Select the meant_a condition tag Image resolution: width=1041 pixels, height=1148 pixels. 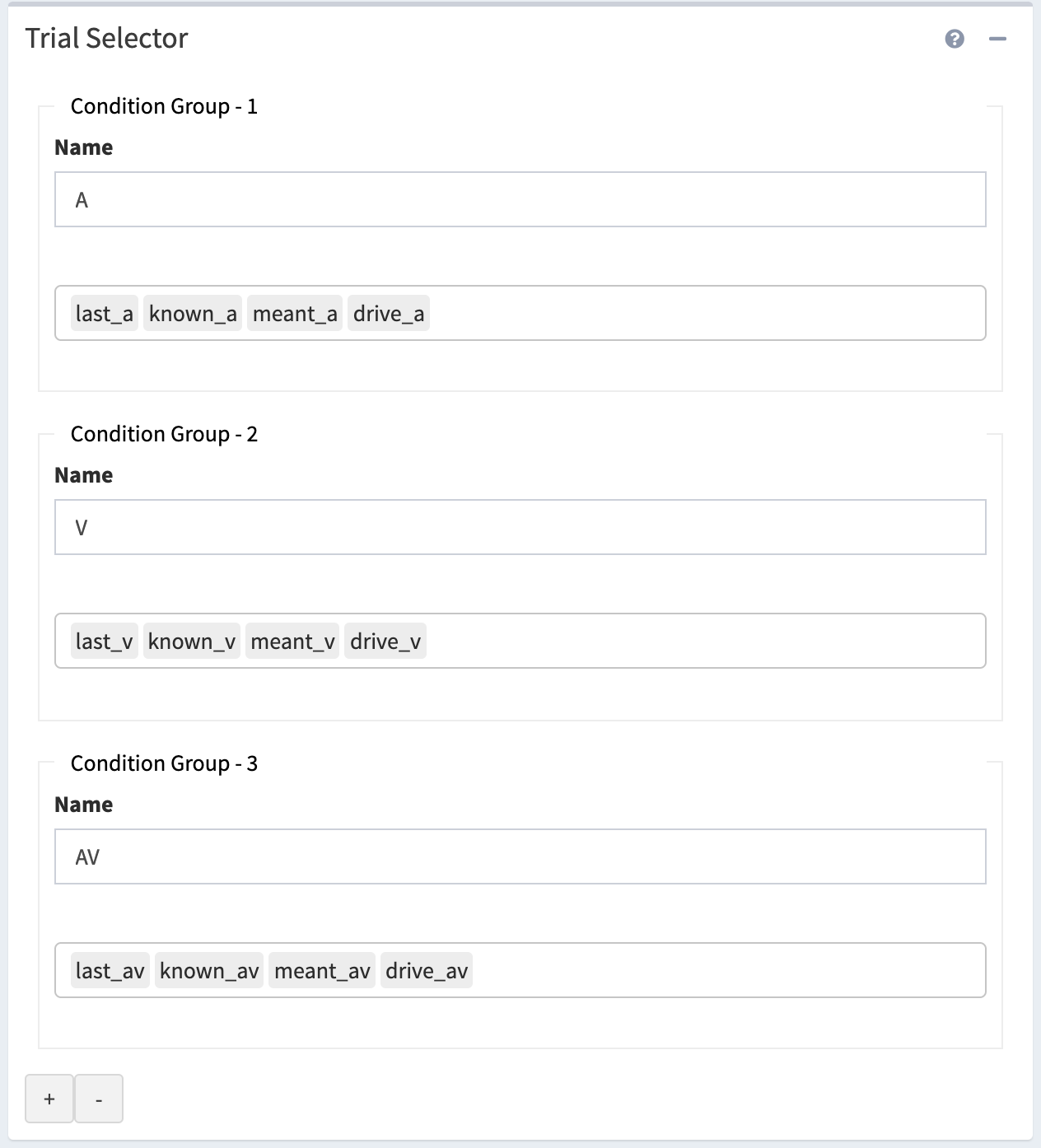pyautogui.click(x=295, y=314)
